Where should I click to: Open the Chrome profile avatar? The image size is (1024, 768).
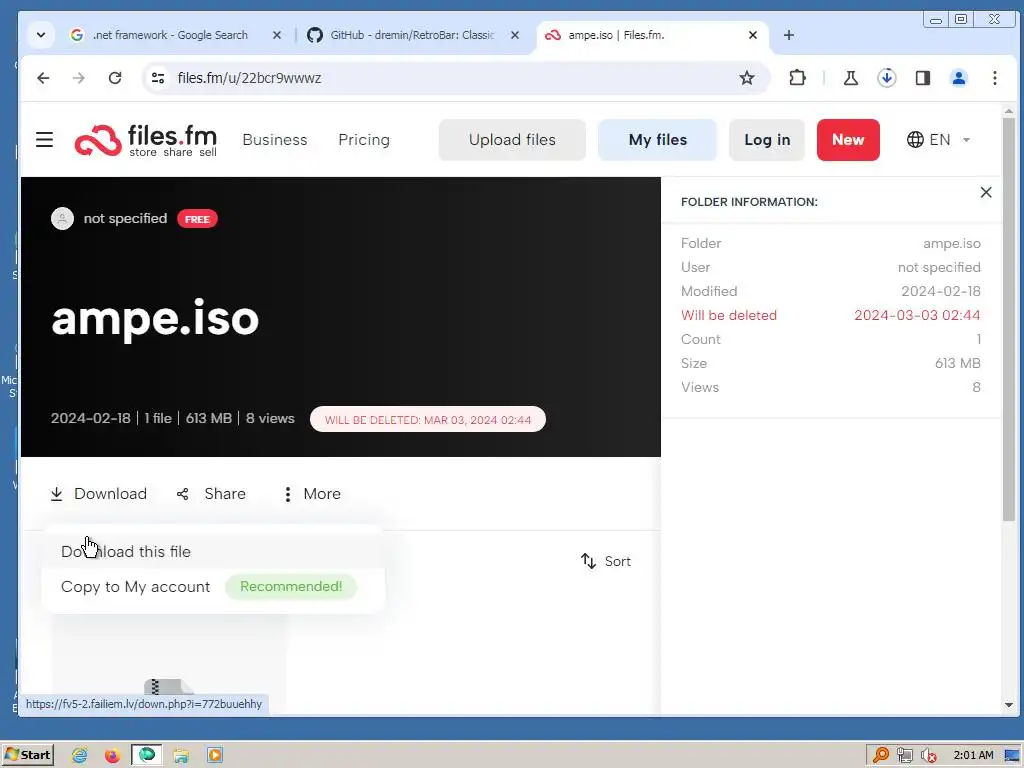pos(959,78)
